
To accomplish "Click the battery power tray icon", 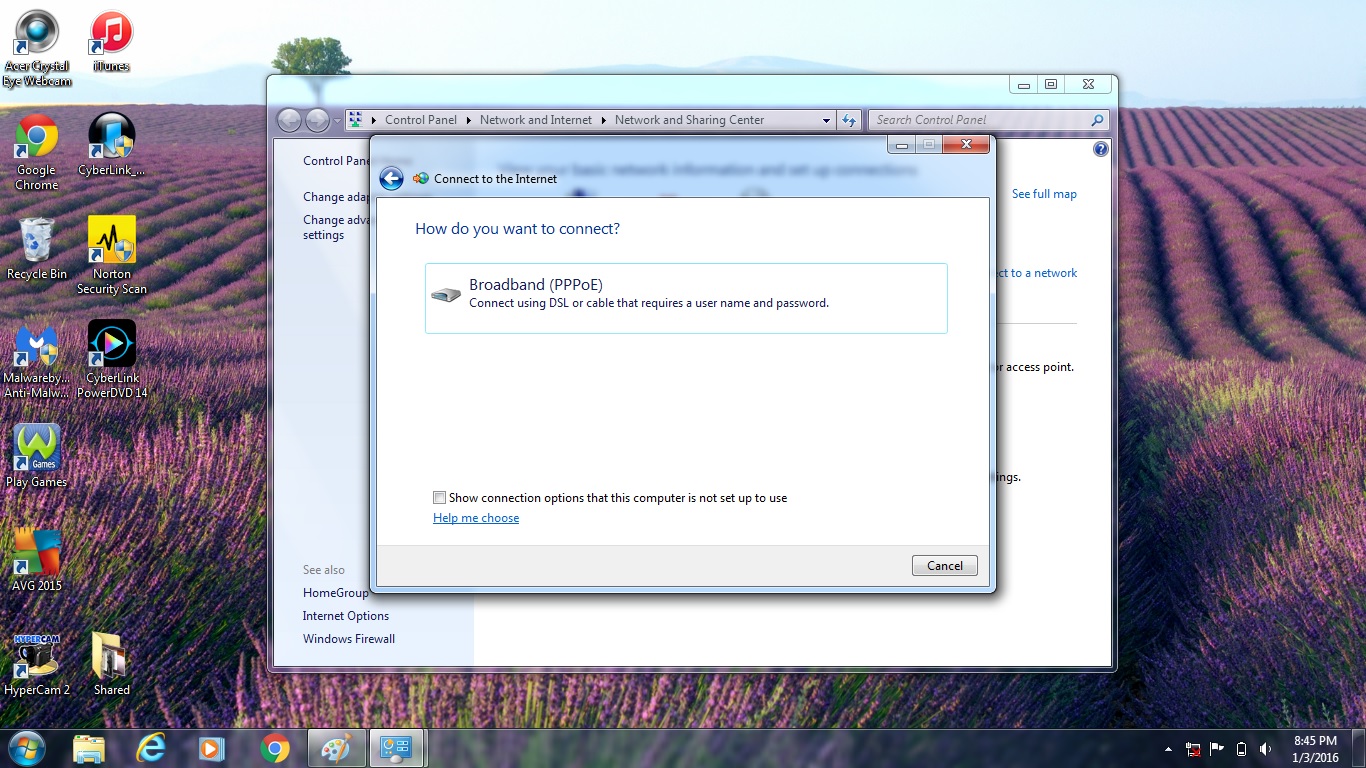I will [1241, 749].
